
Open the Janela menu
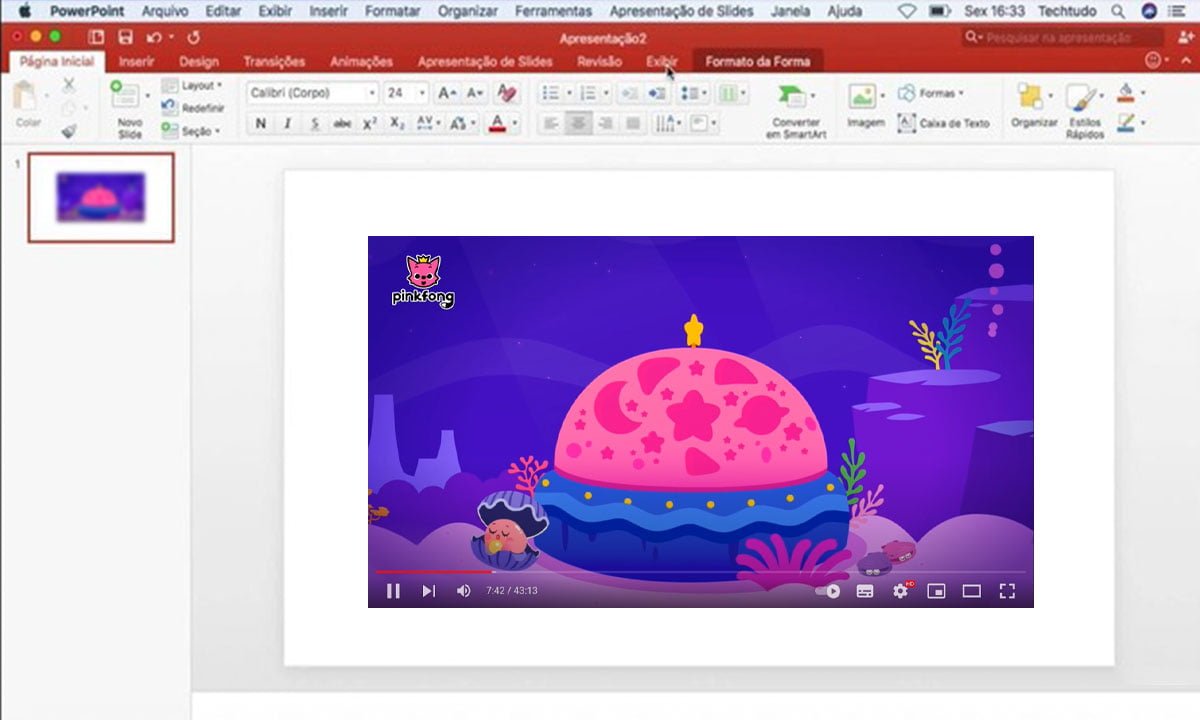[x=791, y=11]
